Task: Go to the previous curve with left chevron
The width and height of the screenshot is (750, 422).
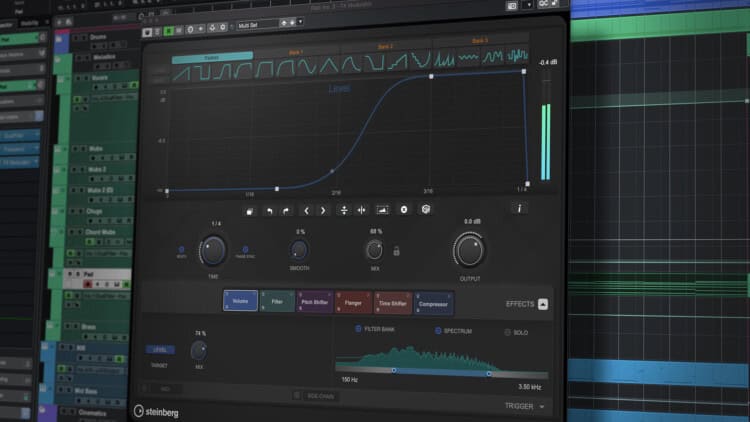Action: [307, 210]
